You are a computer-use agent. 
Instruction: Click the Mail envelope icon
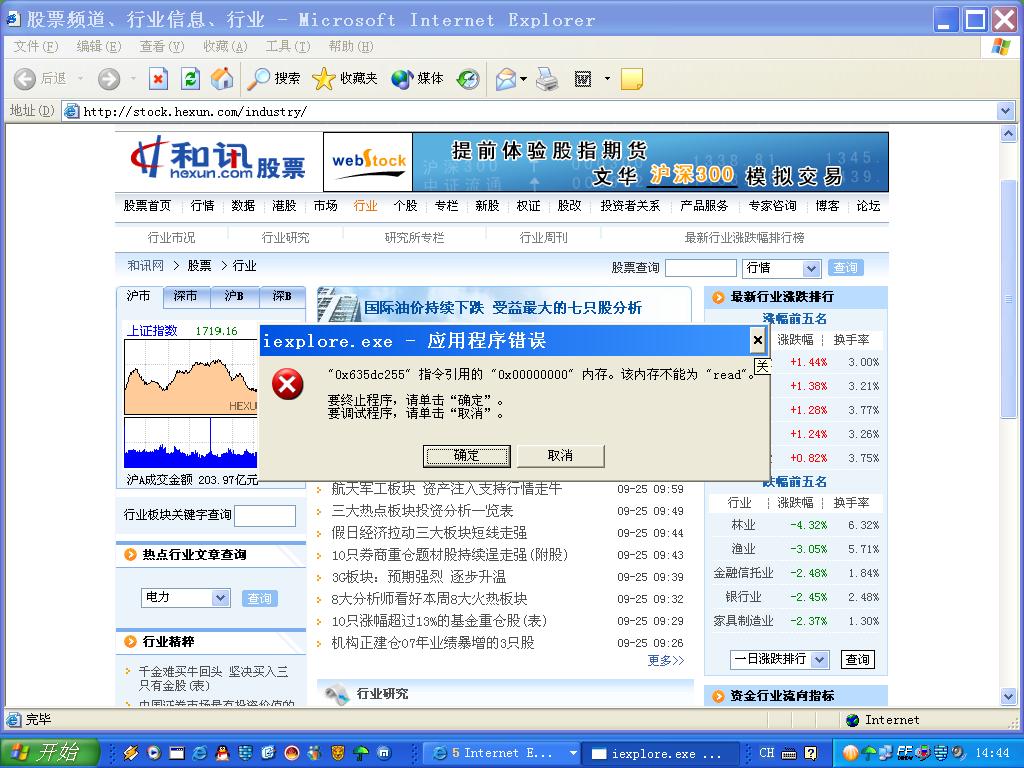(506, 79)
